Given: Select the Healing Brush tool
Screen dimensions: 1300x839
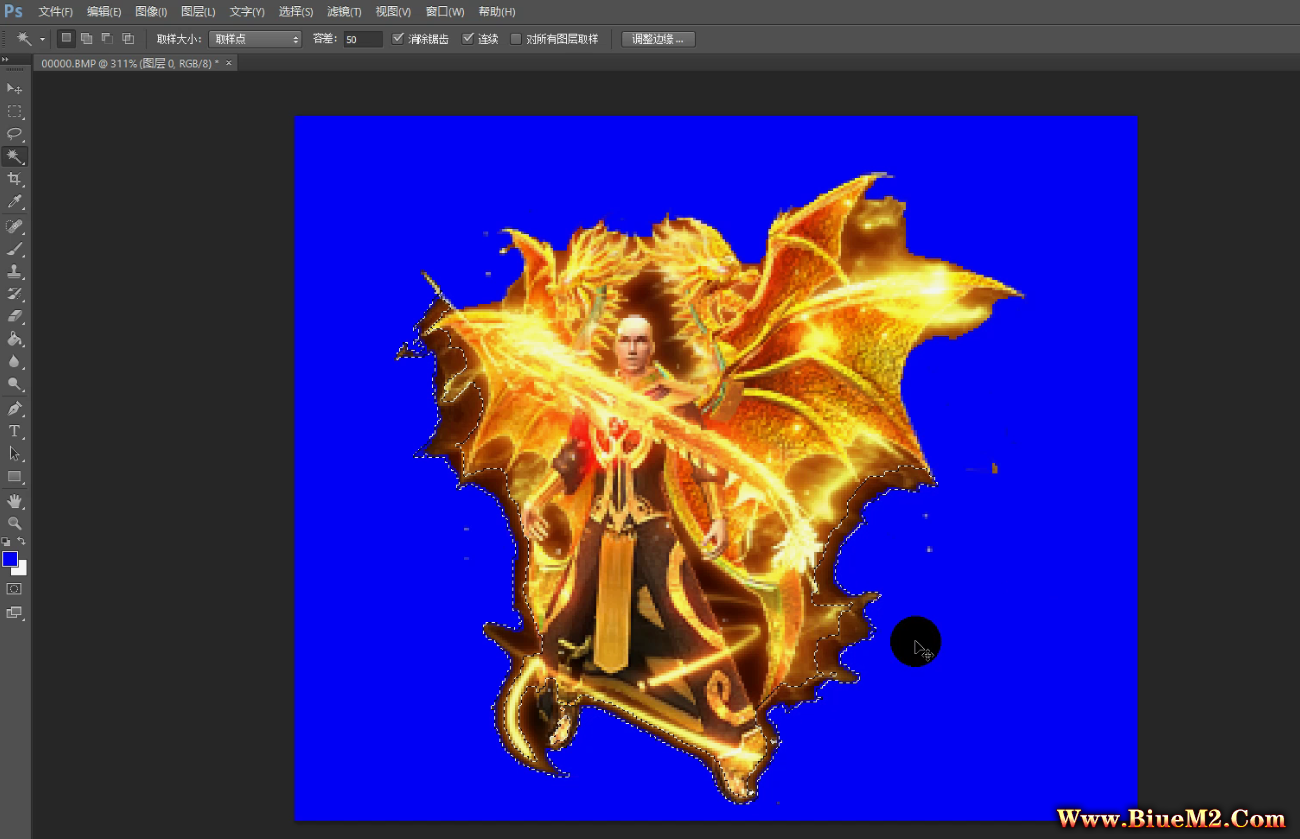Looking at the screenshot, I should point(14,227).
